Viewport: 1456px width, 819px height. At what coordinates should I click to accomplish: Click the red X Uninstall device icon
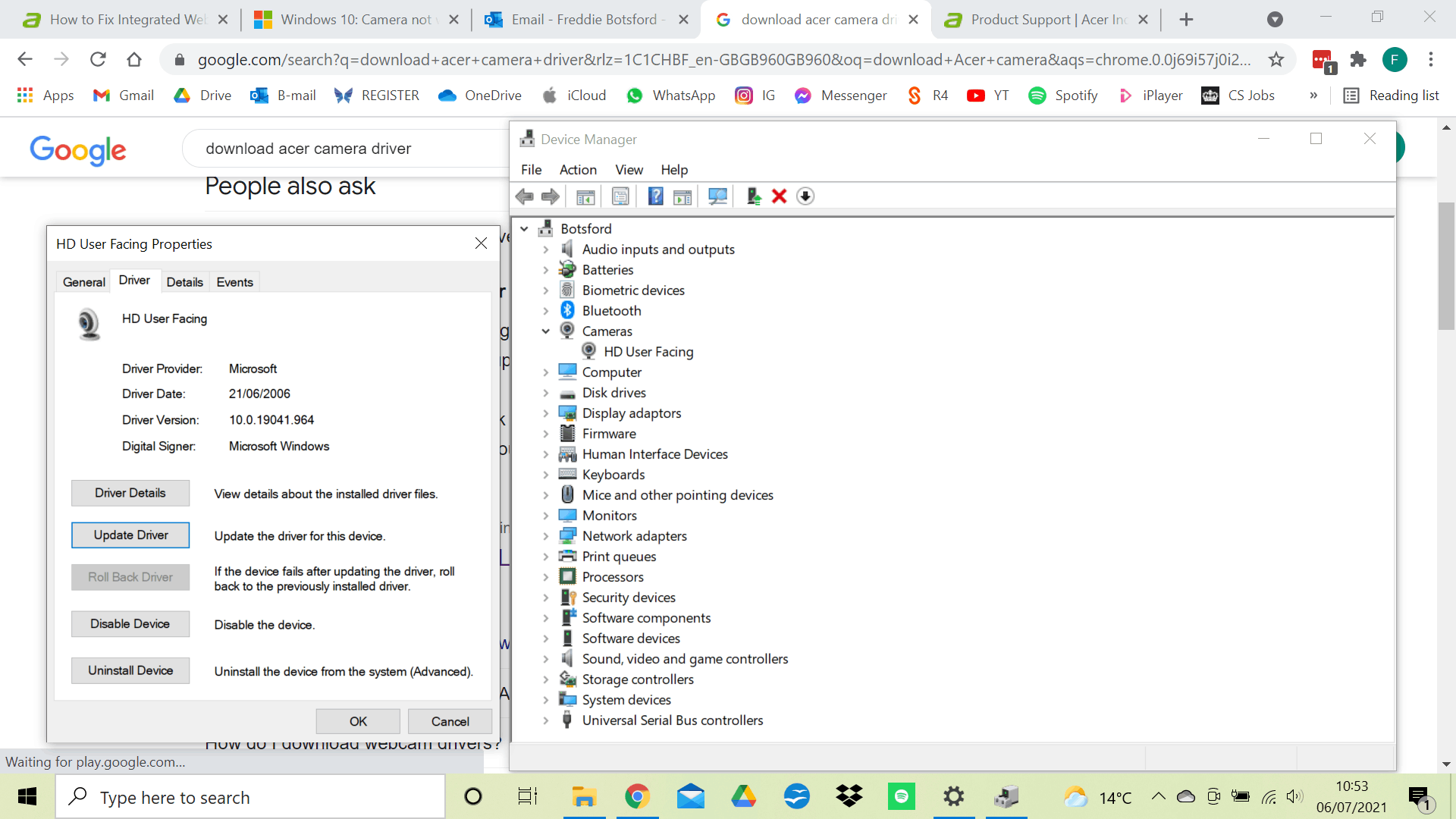779,196
